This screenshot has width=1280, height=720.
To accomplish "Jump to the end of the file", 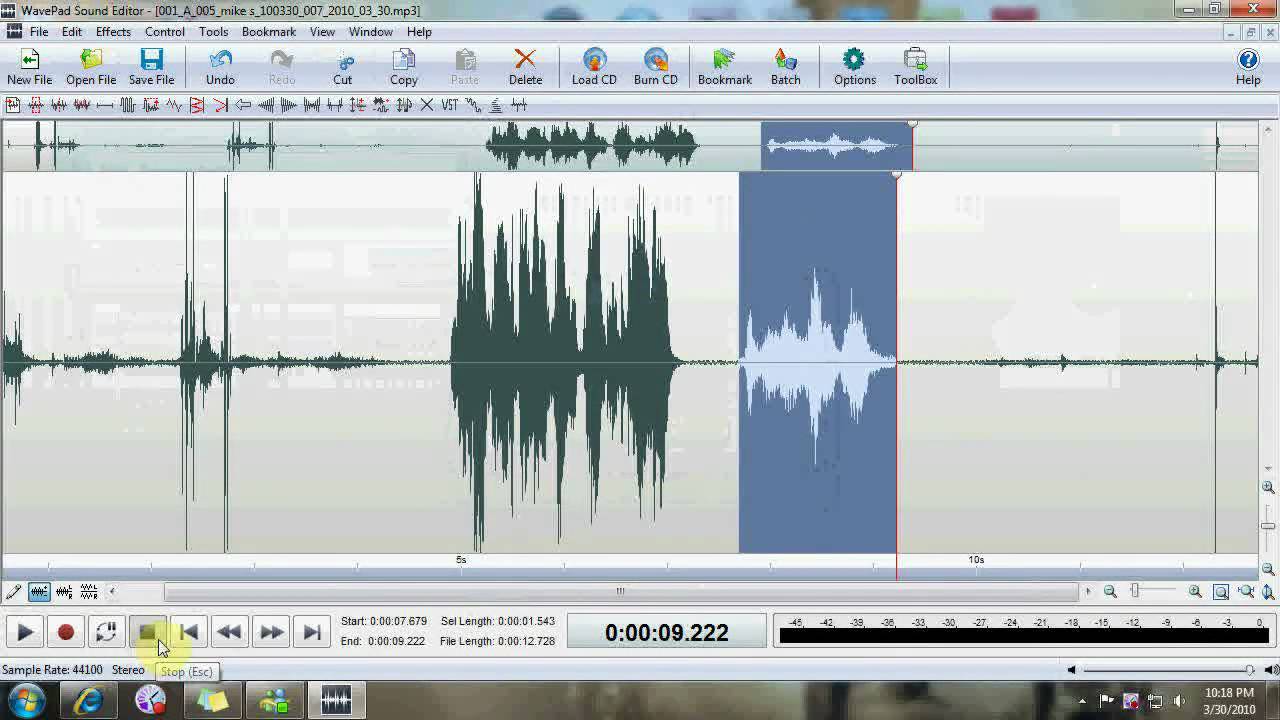I will click(x=312, y=632).
